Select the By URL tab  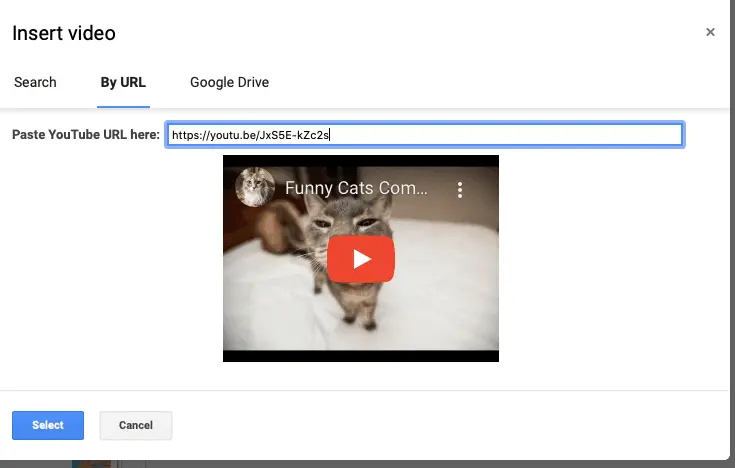tap(123, 83)
